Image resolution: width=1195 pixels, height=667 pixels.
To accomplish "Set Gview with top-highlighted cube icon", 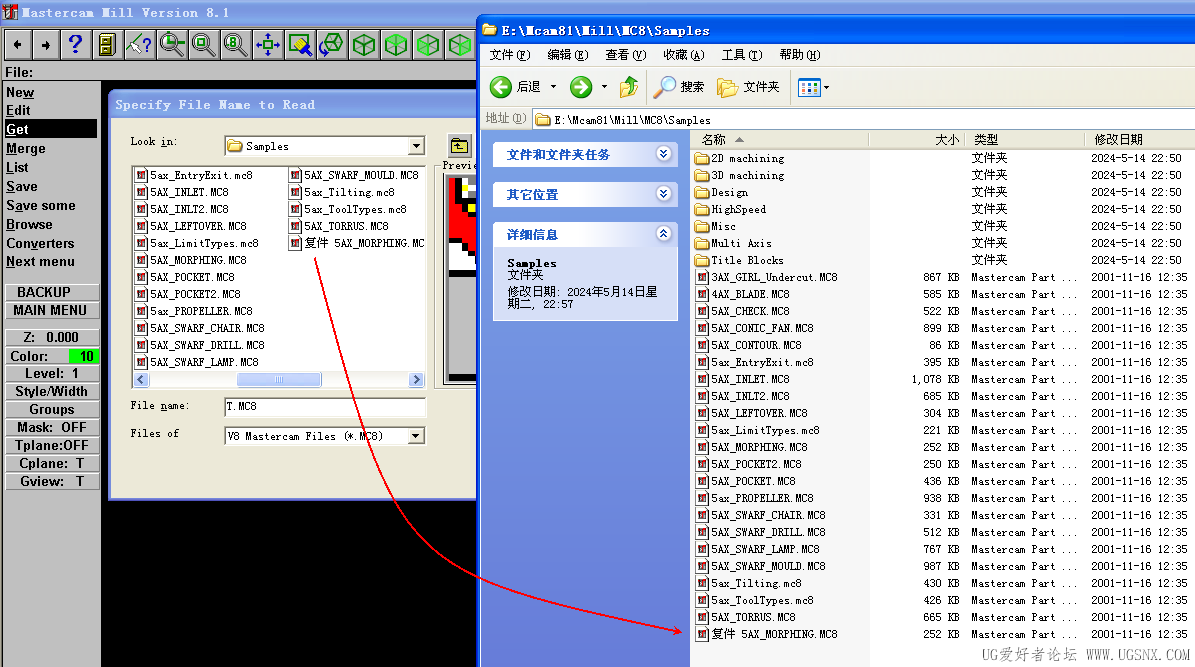I will (x=396, y=45).
